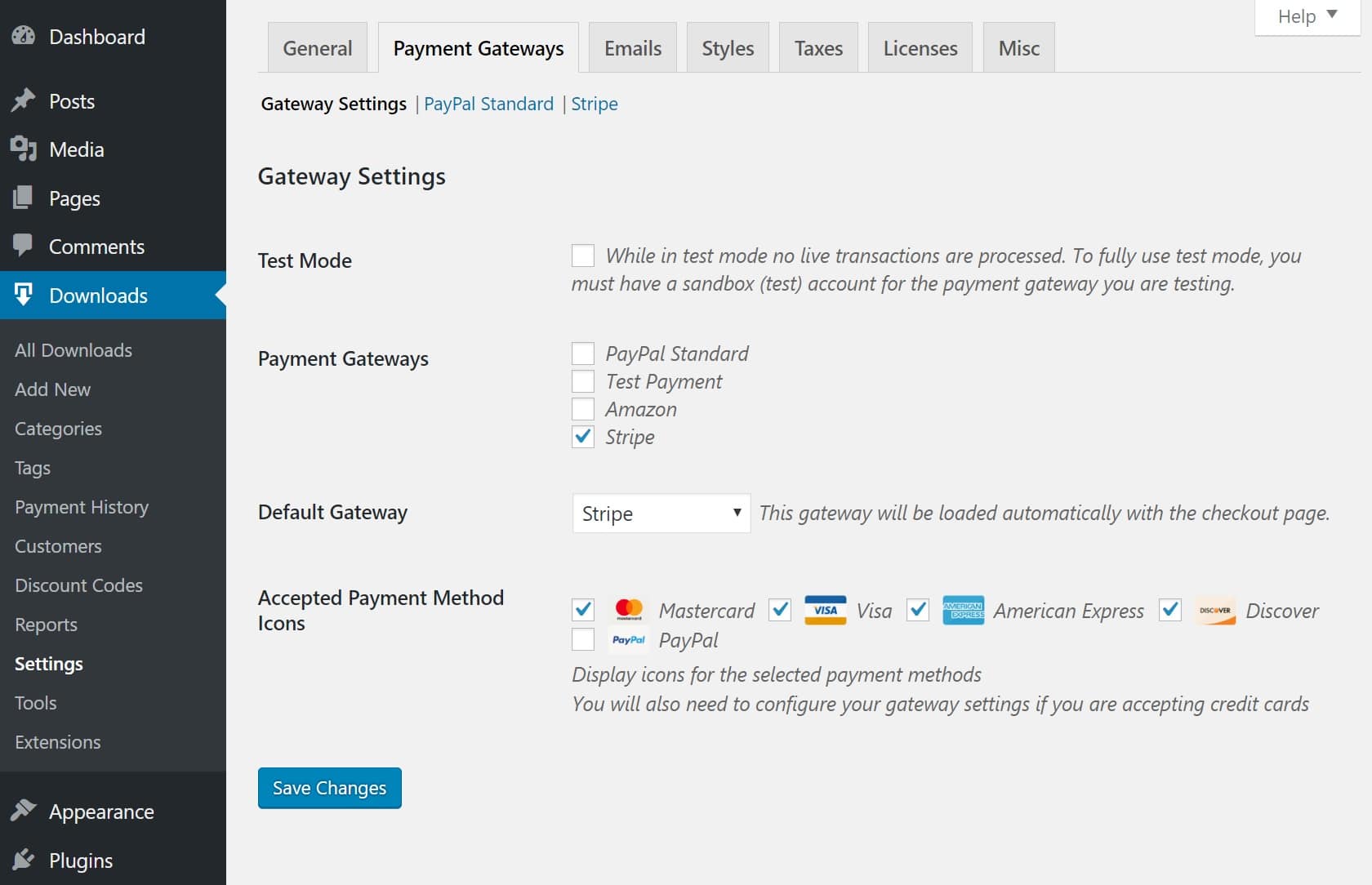Open the Stripe gateway settings link

pos(595,104)
